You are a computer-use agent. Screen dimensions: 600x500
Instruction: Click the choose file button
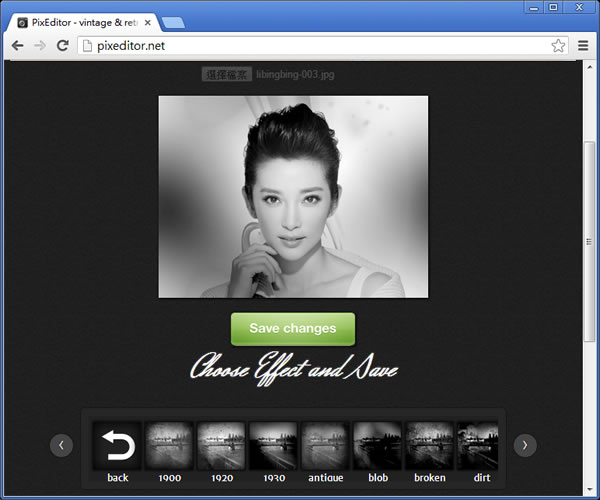point(226,74)
